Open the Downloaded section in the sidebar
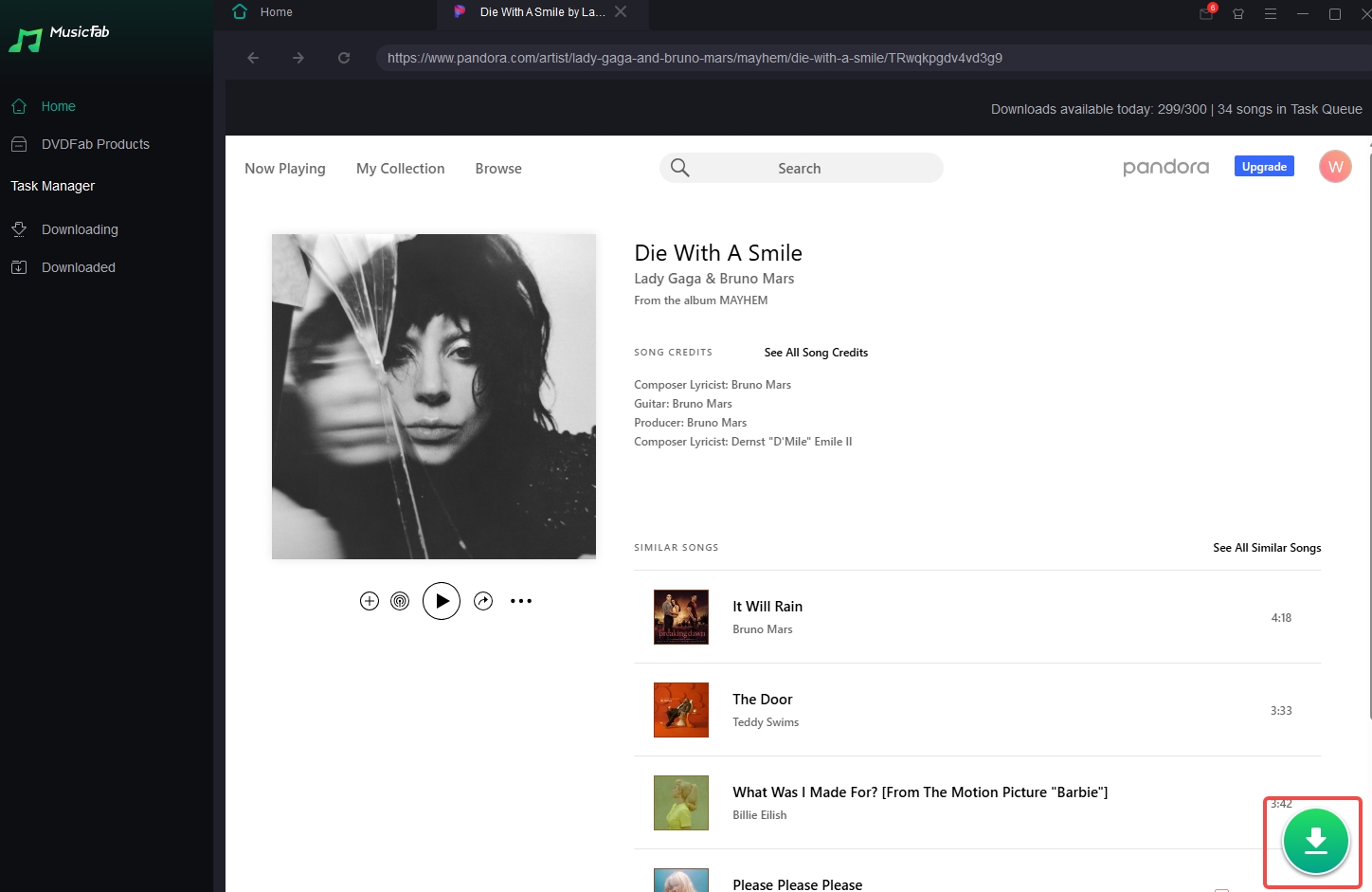The width and height of the screenshot is (1372, 892). (78, 266)
